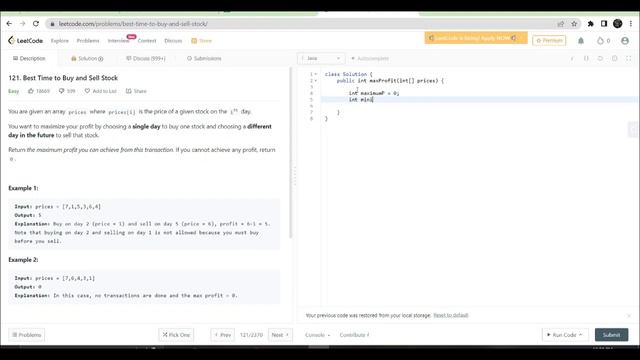Toggle the Autocomplete option

[370, 58]
